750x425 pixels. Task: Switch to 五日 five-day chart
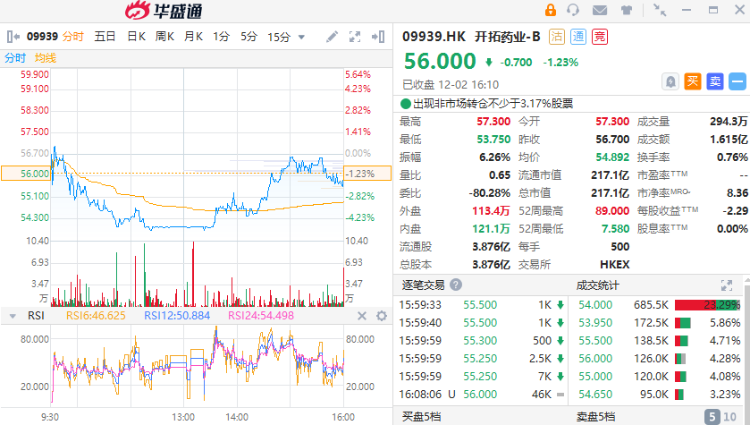[x=105, y=36]
